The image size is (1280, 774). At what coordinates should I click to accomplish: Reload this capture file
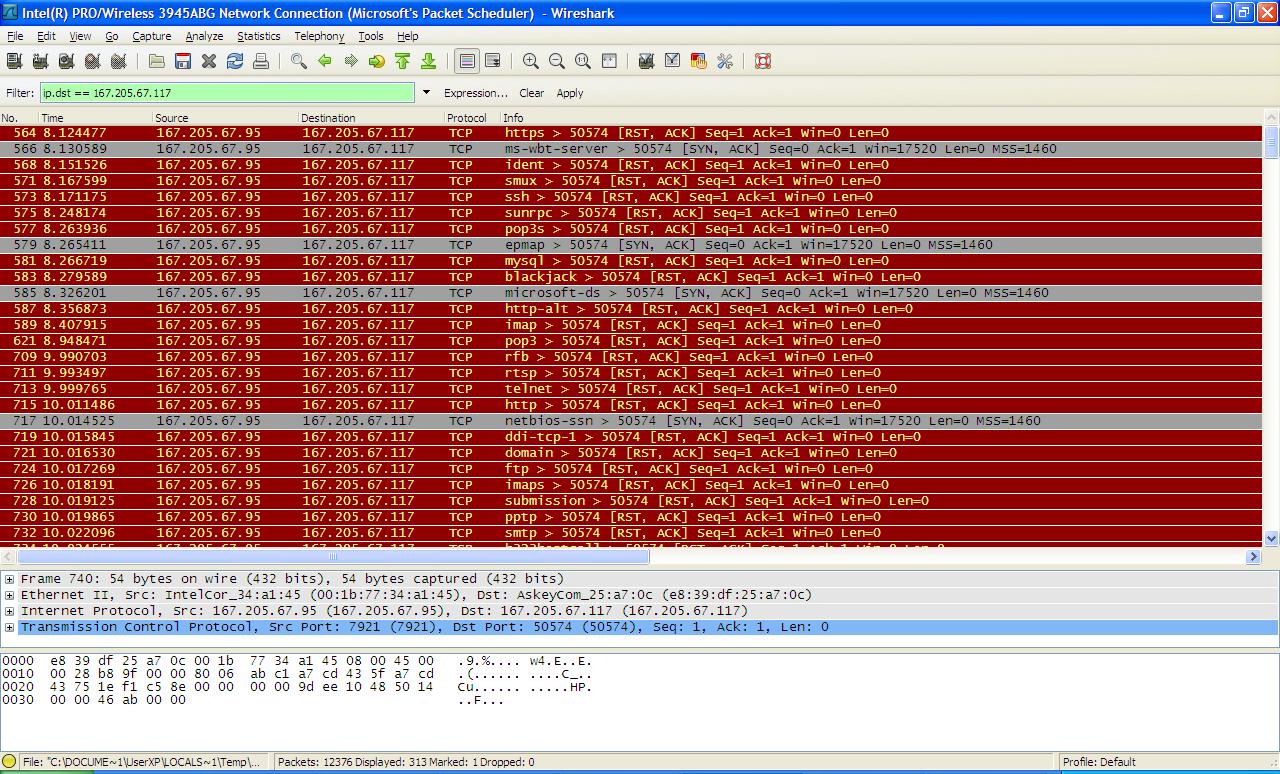pos(235,61)
